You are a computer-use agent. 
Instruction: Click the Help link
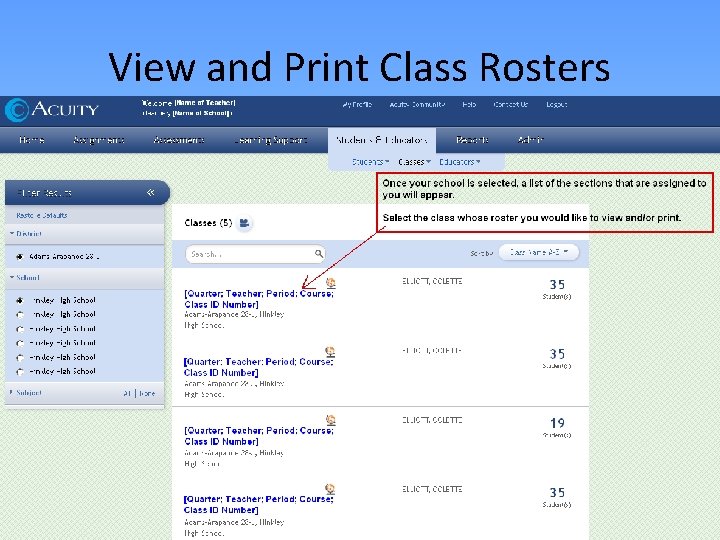point(469,105)
